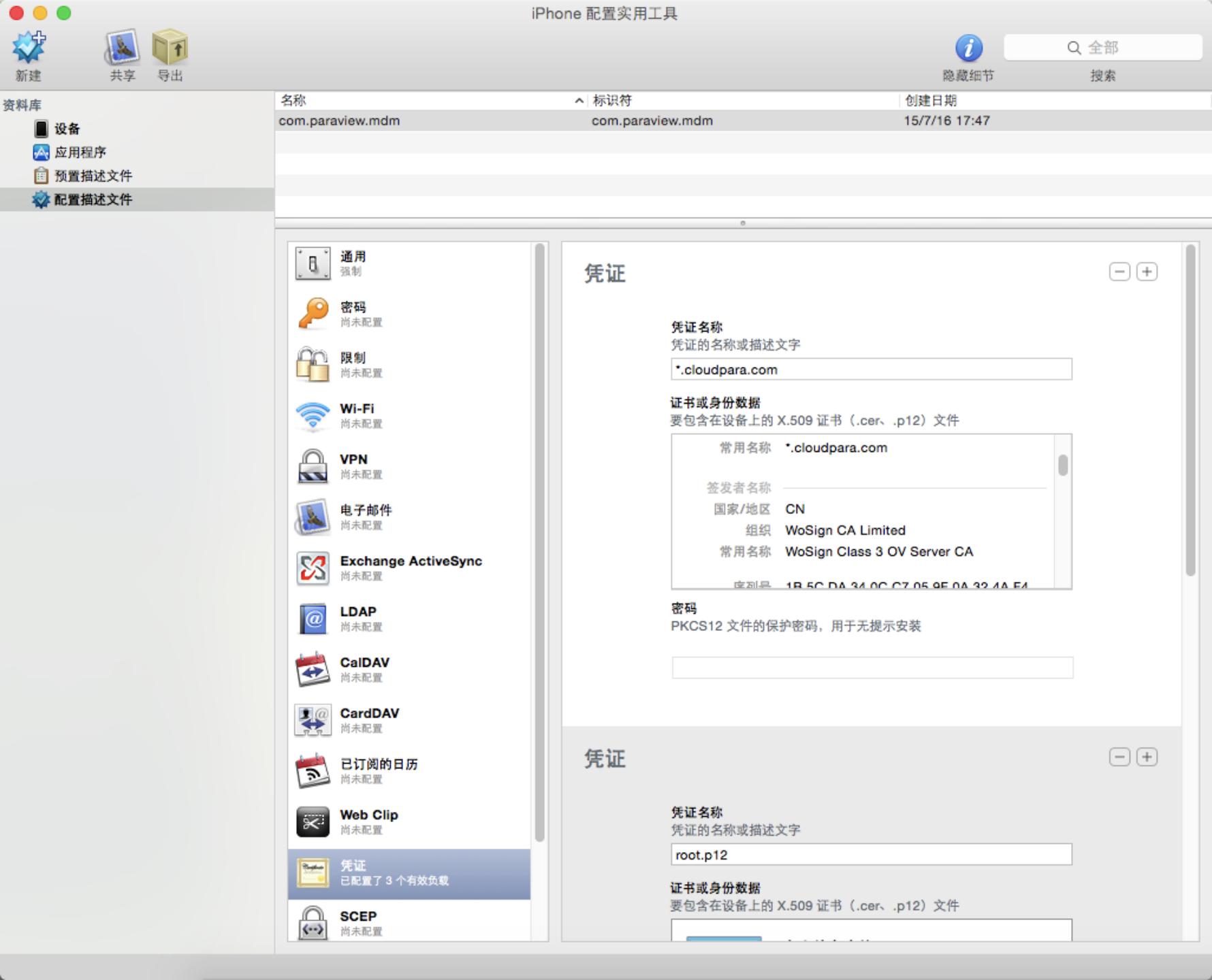The image size is (1212, 980).
Task: Open 应用程序 in the sidebar
Action: (80, 152)
